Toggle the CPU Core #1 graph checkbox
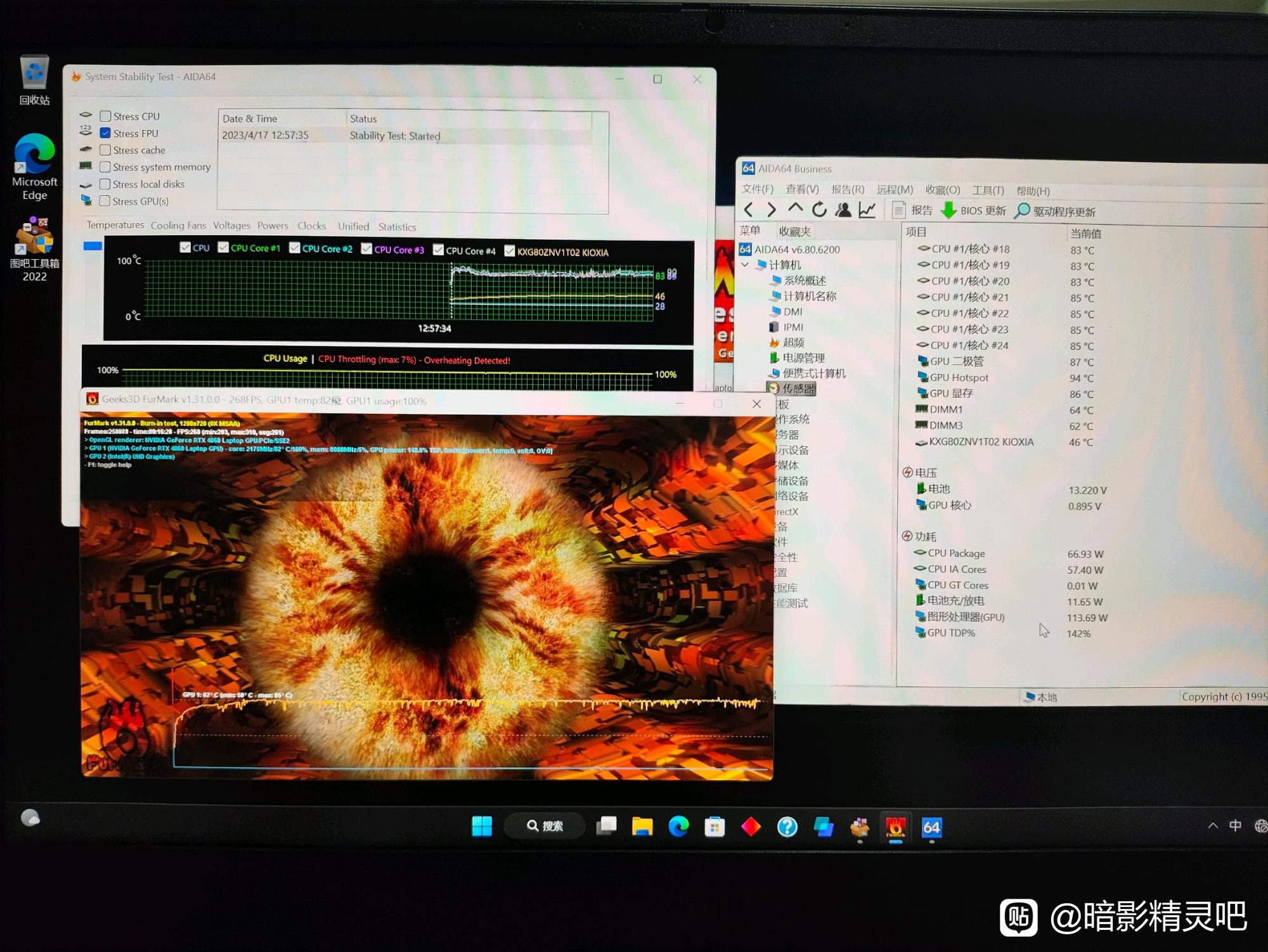Screen dimensions: 1268x952 pyautogui.click(x=223, y=247)
